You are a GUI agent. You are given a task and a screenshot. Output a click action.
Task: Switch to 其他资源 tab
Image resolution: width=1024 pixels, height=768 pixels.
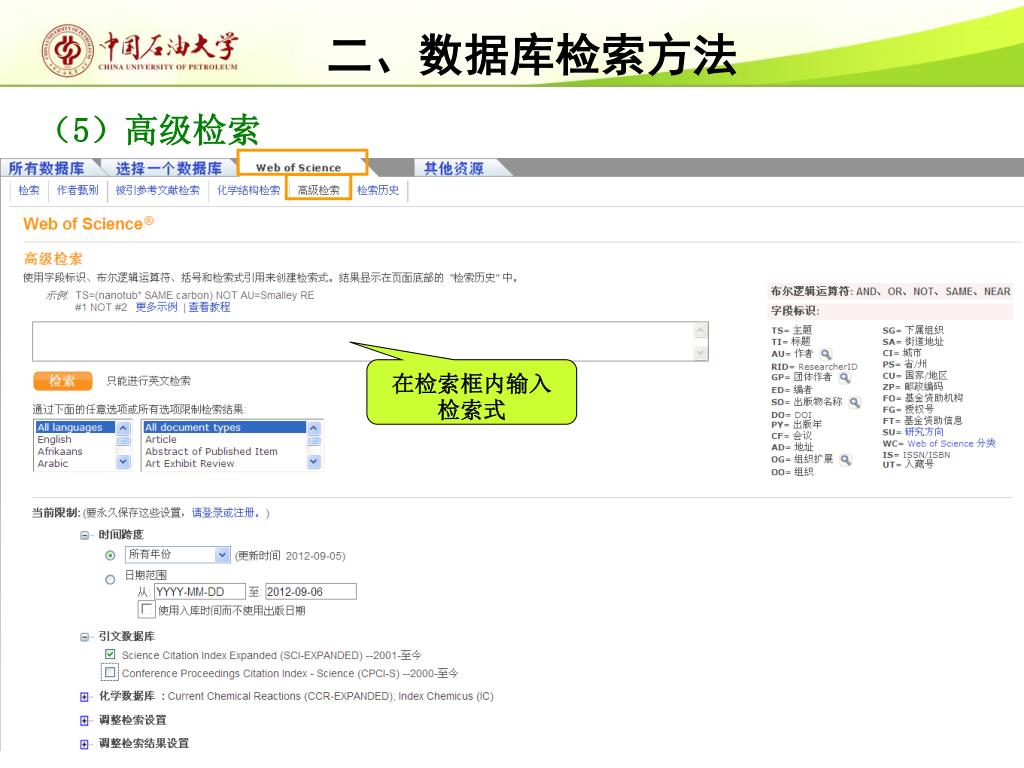pos(455,168)
